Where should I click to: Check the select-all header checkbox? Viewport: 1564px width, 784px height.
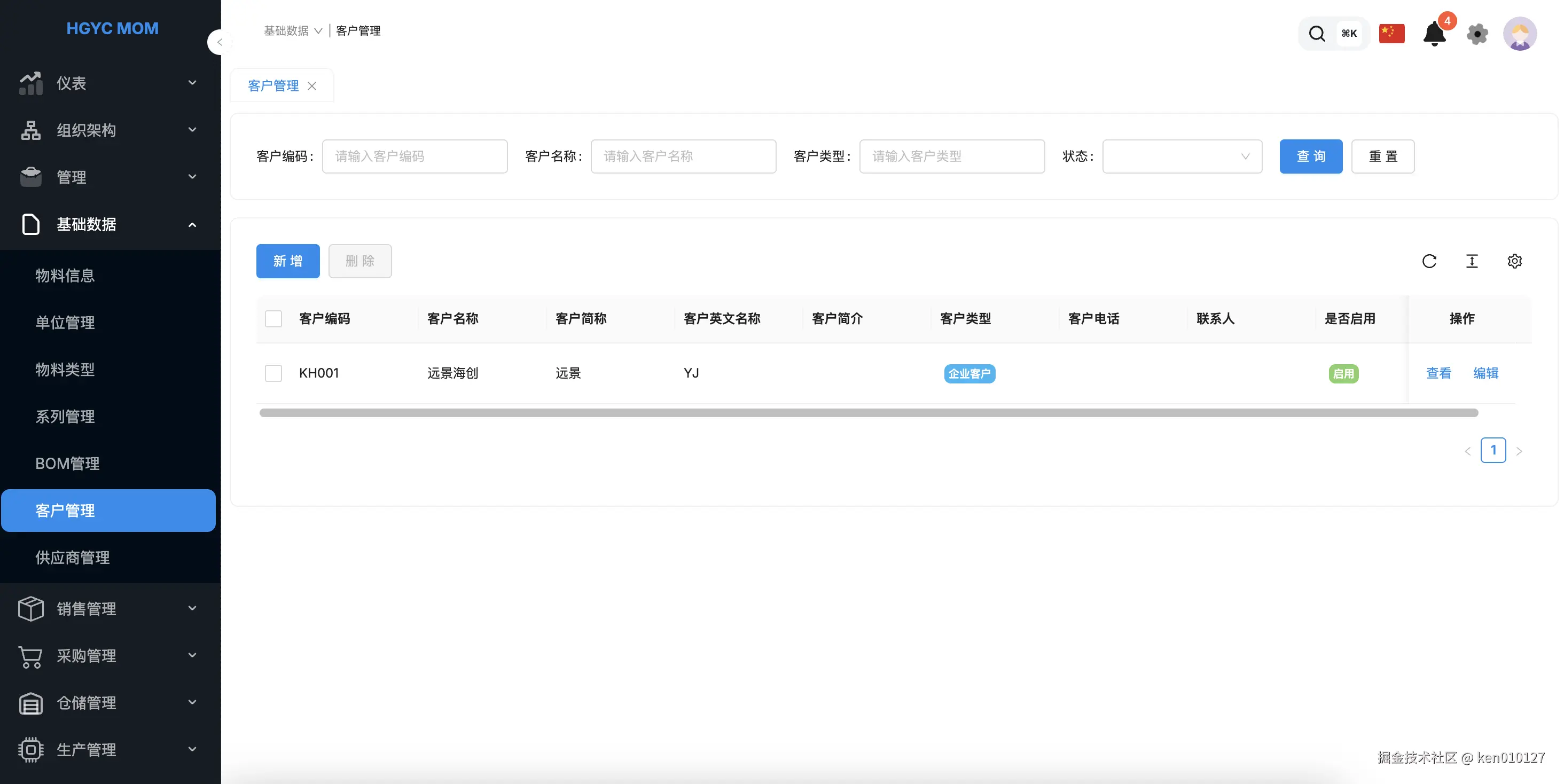[273, 319]
